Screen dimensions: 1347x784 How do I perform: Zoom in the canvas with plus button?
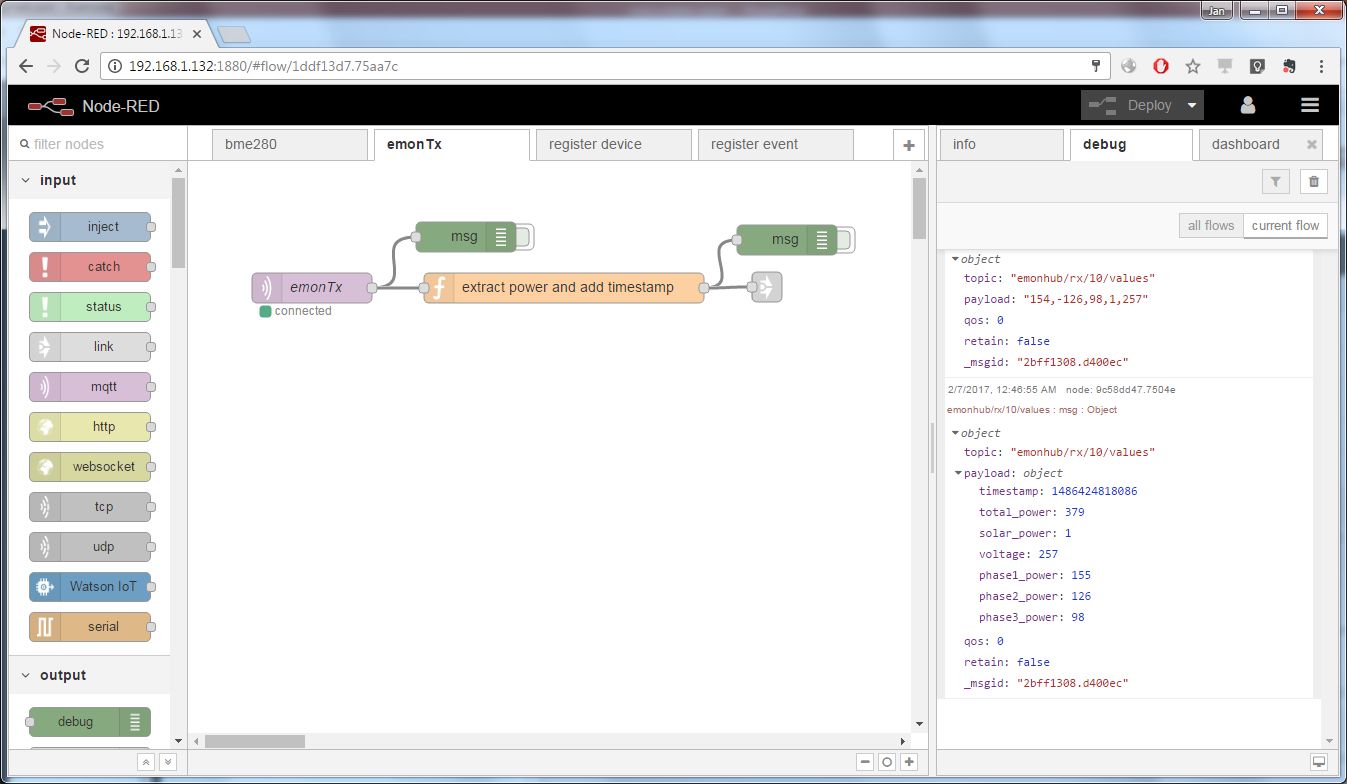pyautogui.click(x=909, y=762)
